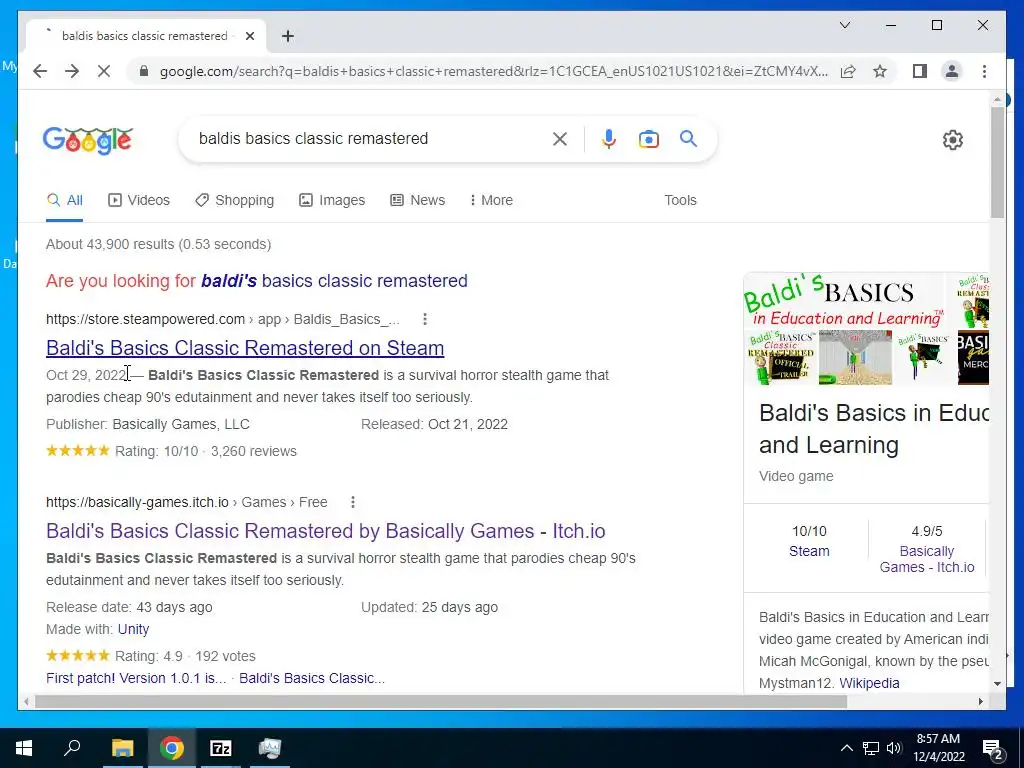
Task: Open the Chrome three-dot menu
Action: coord(984,71)
